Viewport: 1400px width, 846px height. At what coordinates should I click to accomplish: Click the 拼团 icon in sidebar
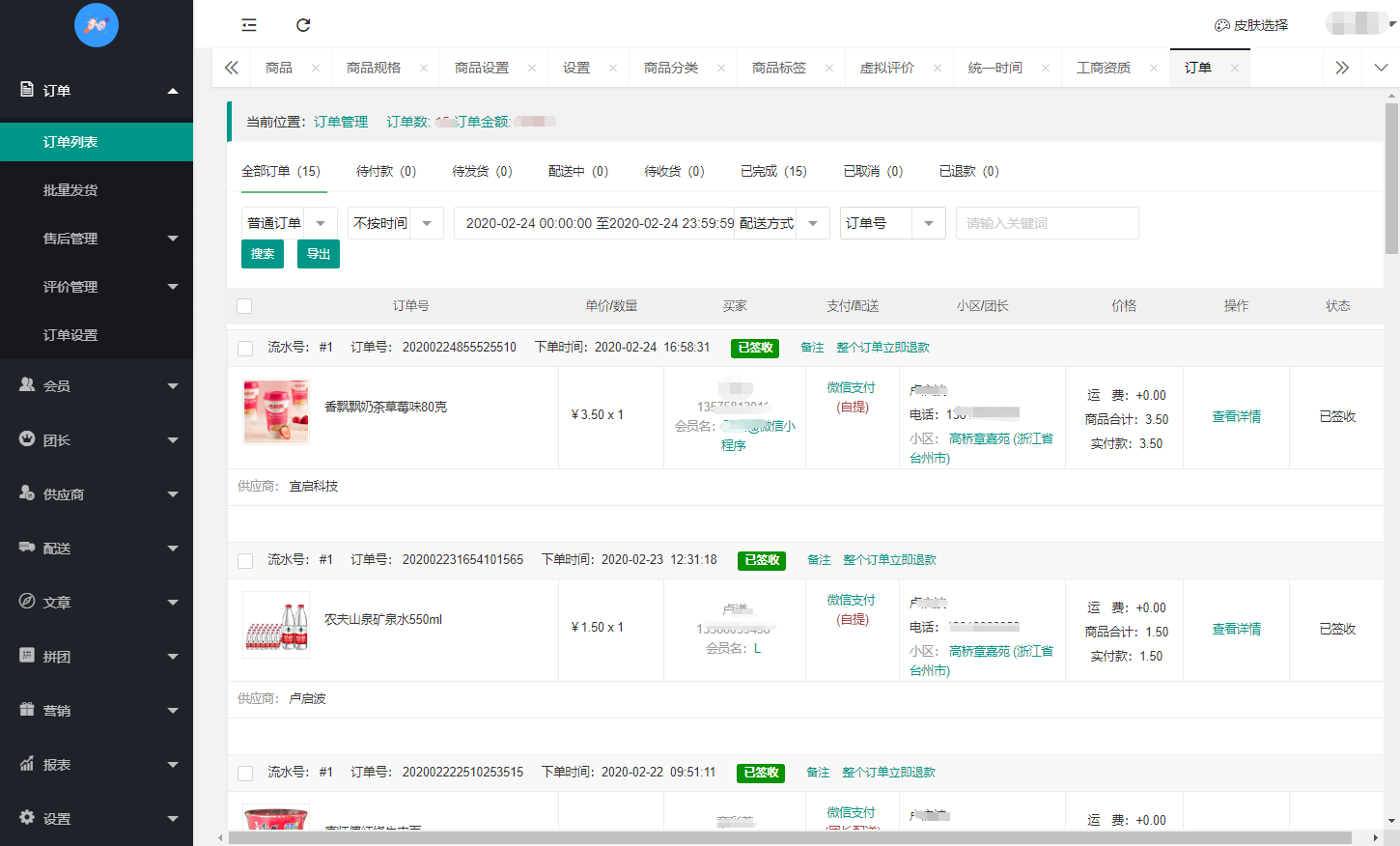coord(27,655)
